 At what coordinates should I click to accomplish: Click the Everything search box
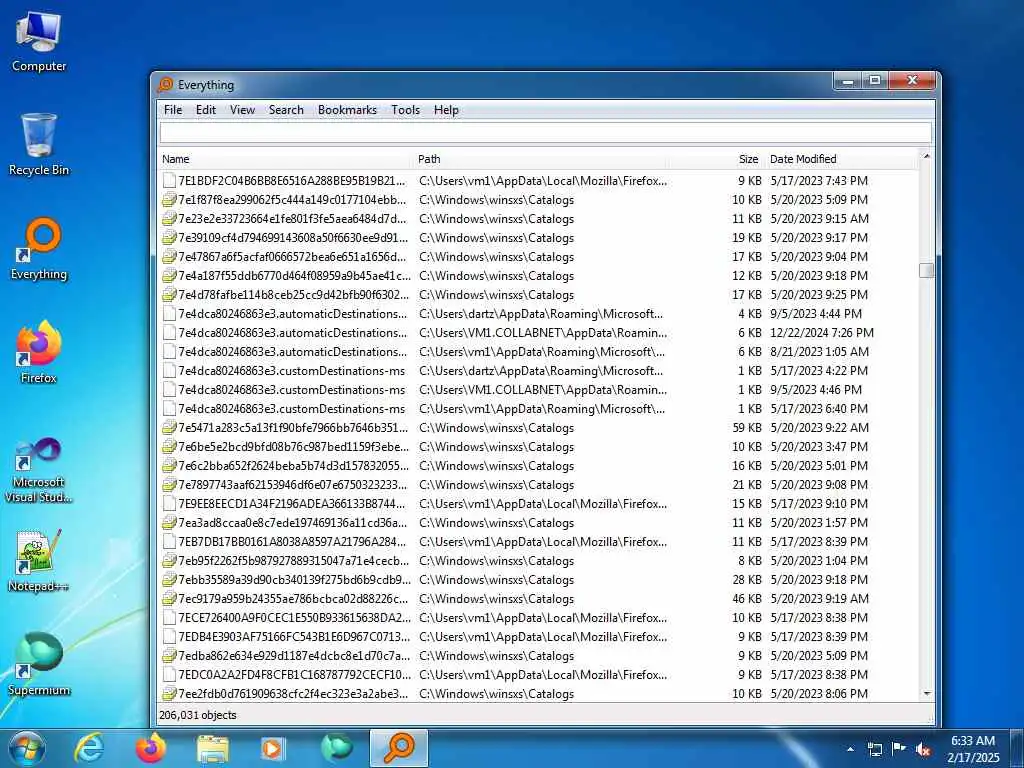tap(545, 133)
